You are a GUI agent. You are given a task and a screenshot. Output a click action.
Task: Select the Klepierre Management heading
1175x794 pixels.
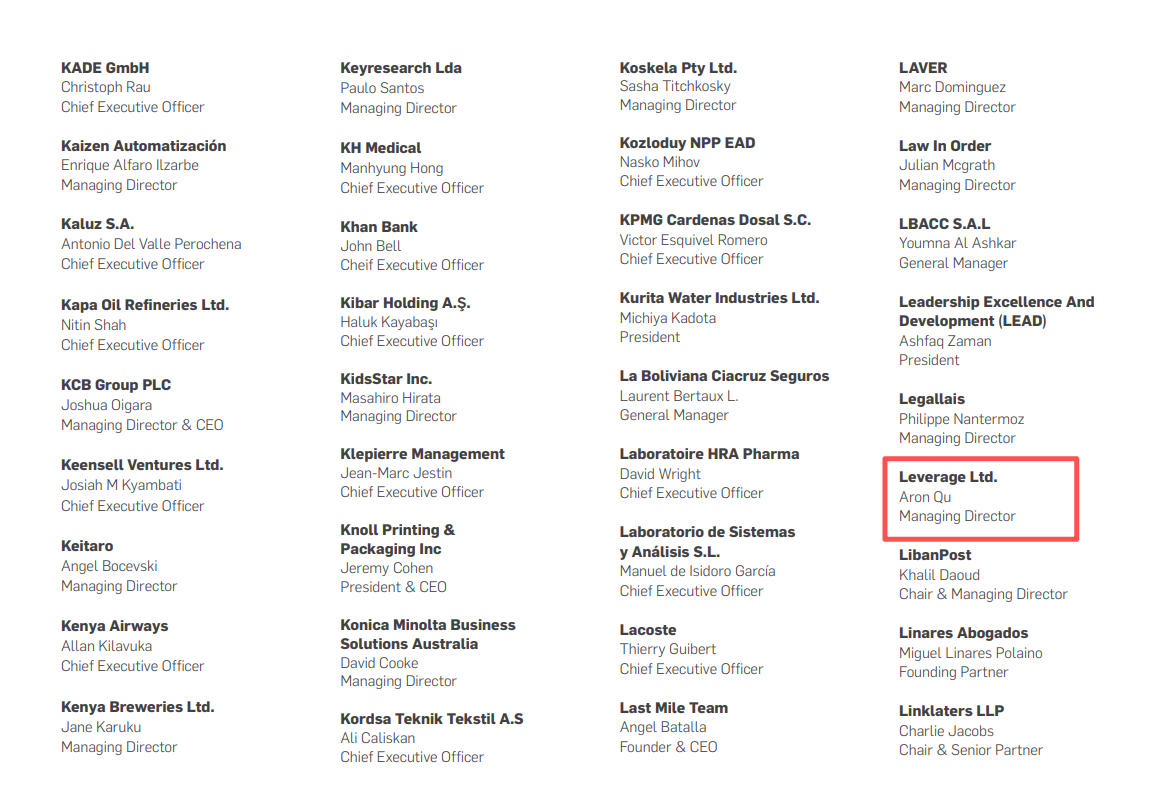(x=422, y=454)
